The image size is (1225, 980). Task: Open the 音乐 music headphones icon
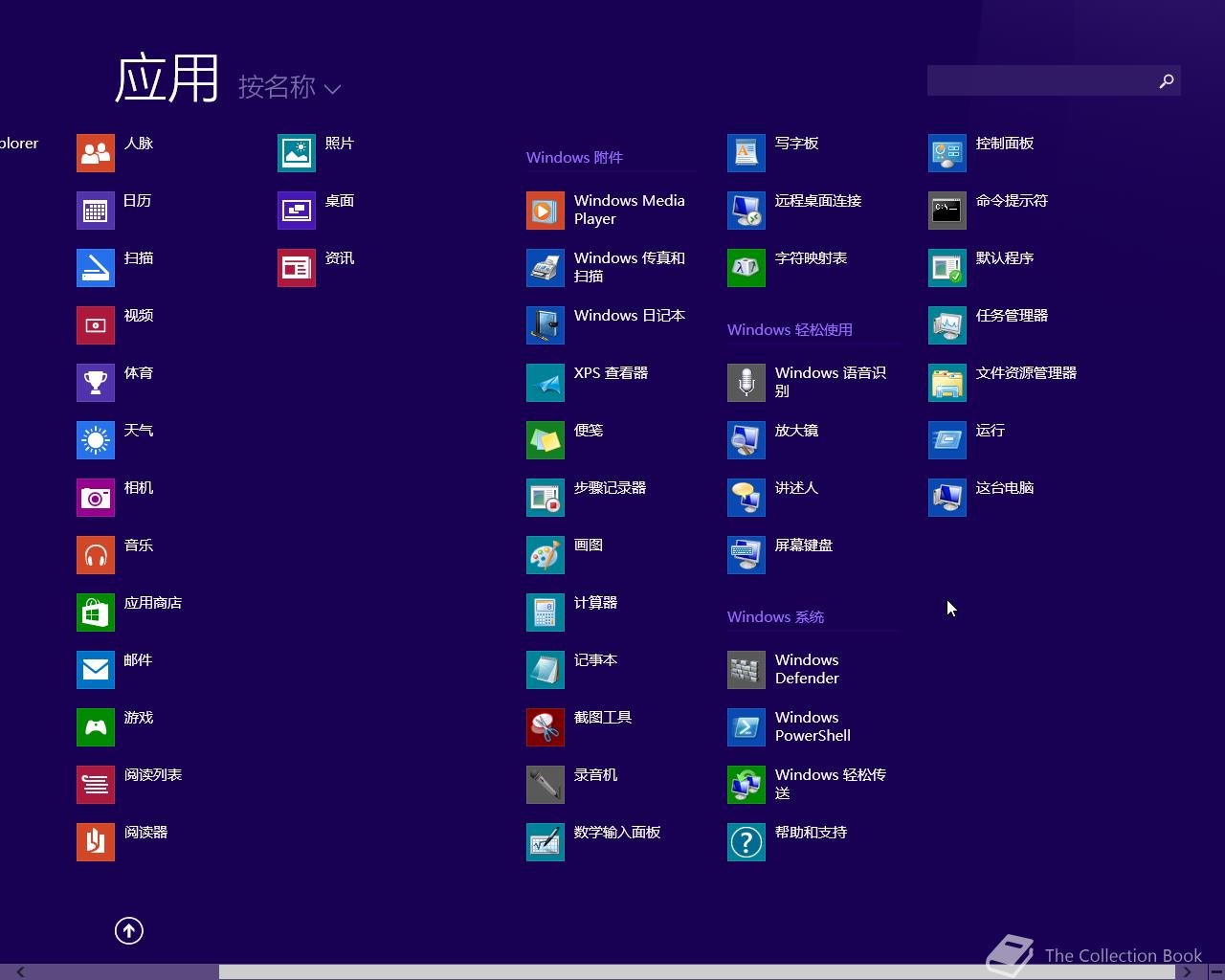coord(96,555)
